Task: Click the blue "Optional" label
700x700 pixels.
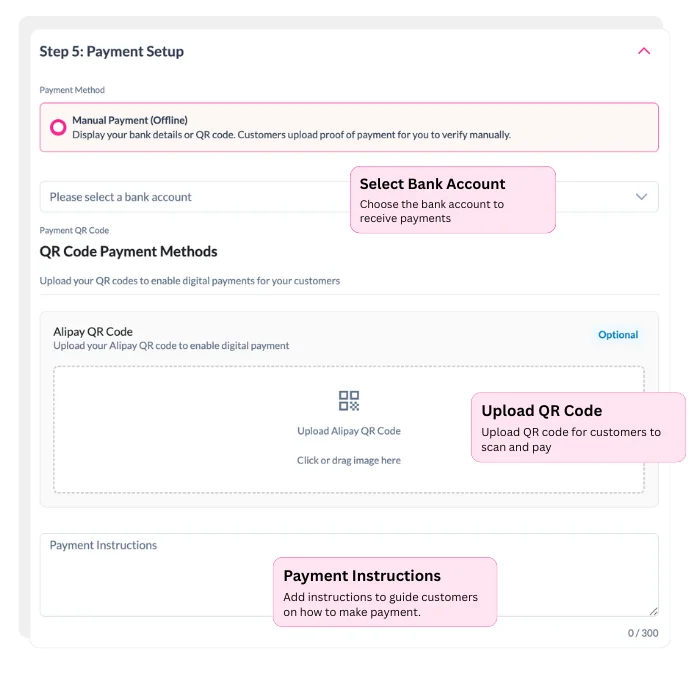Action: tap(618, 335)
